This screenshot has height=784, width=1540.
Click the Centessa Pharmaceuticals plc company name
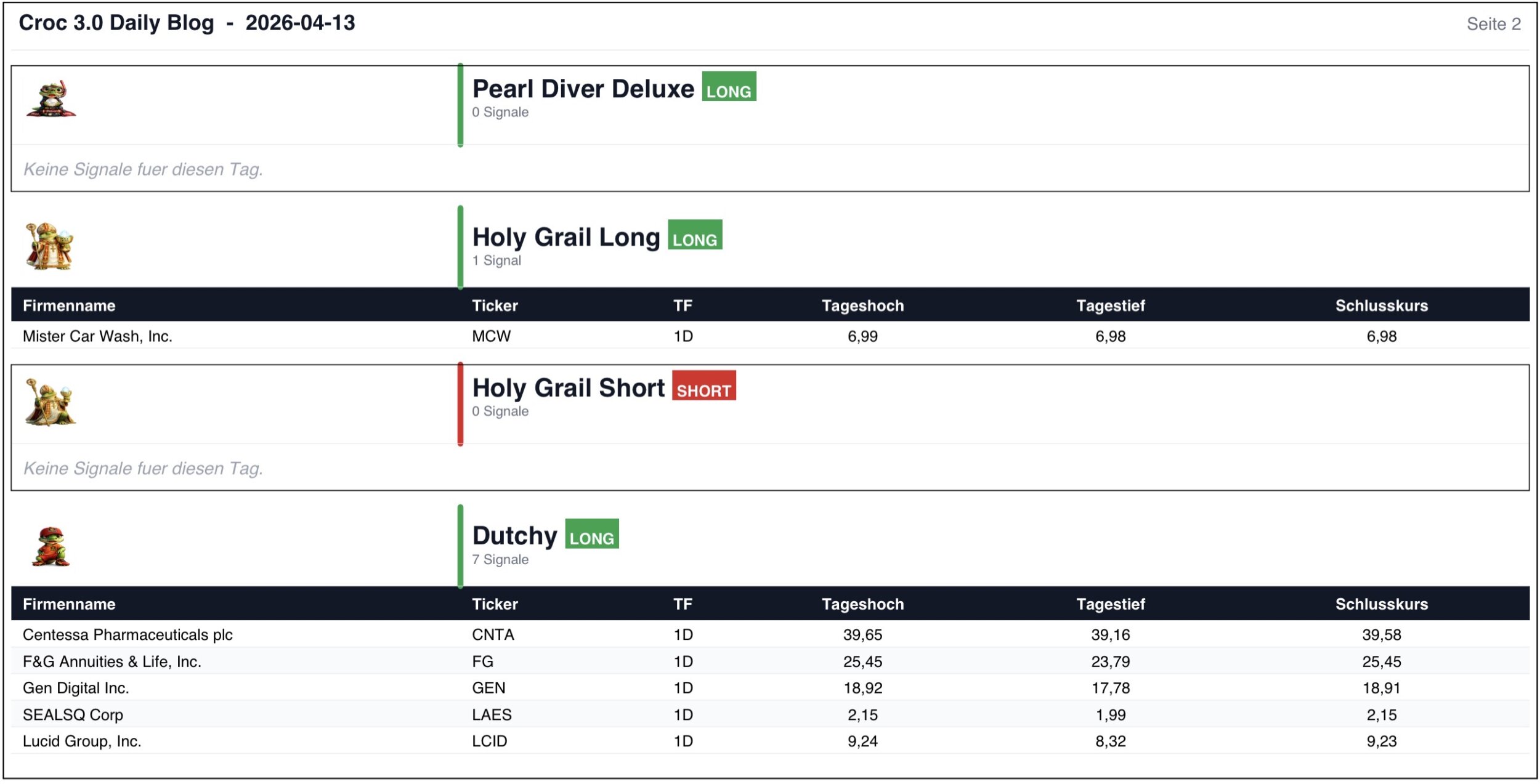pos(128,634)
